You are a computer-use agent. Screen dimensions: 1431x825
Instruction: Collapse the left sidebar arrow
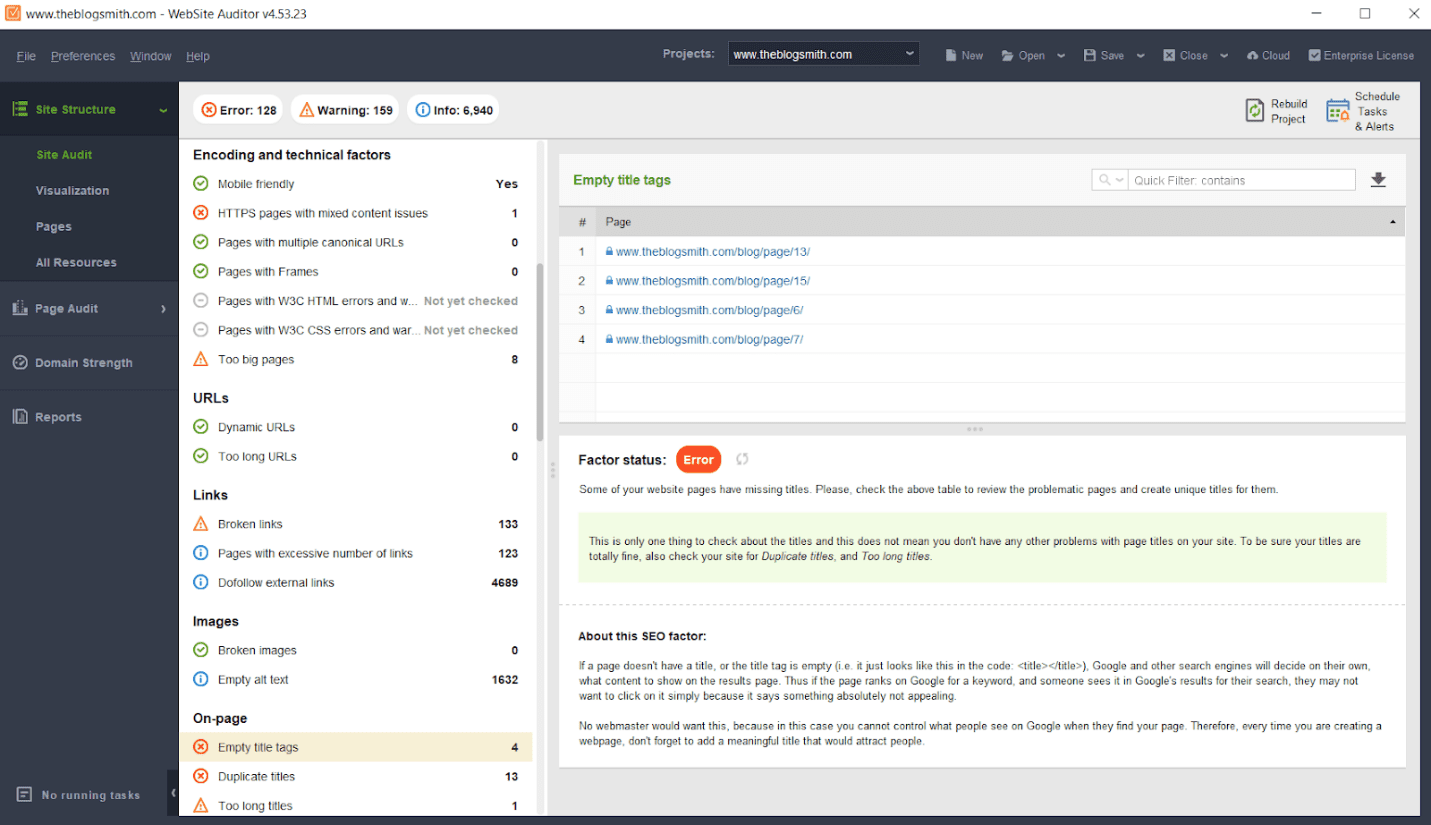coord(173,793)
